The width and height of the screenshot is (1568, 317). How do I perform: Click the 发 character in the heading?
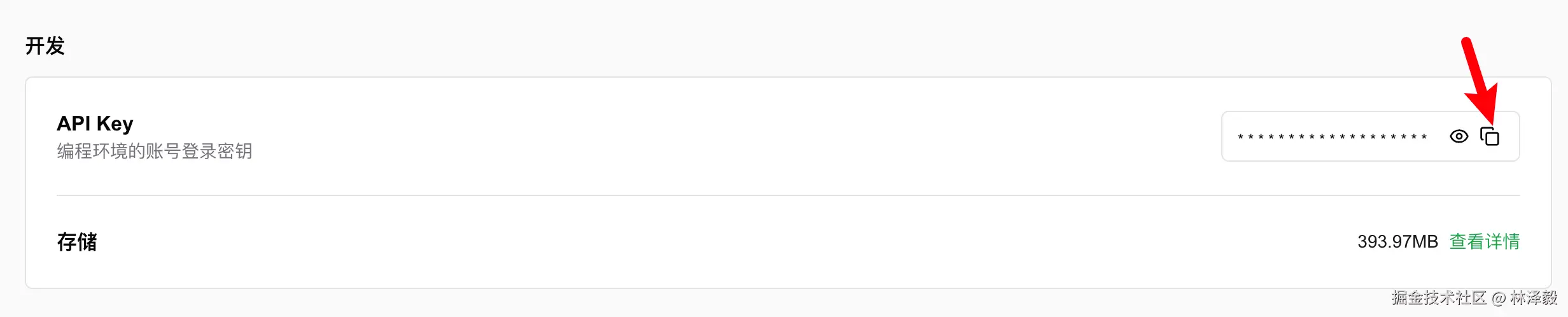[55, 46]
